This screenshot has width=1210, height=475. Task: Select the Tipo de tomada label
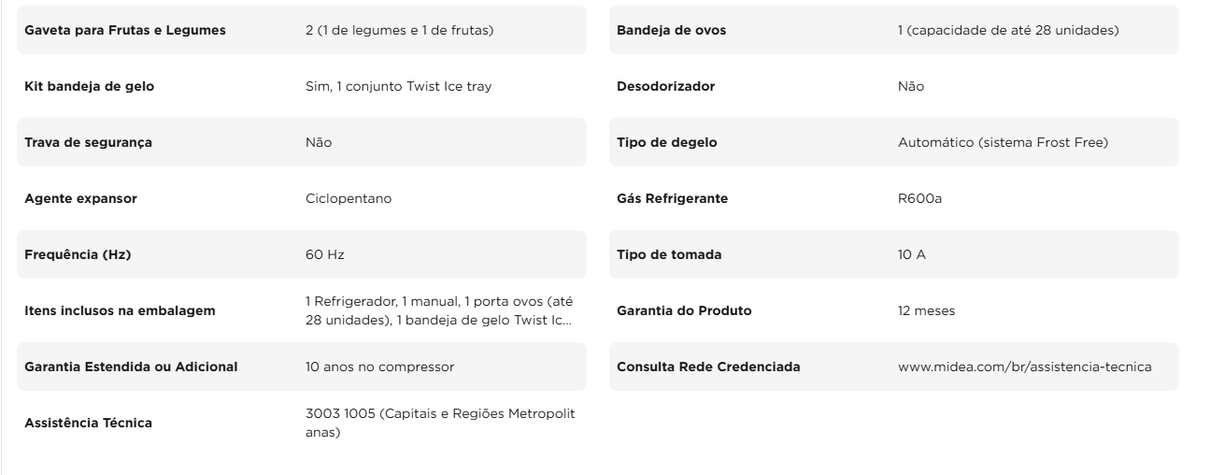pyautogui.click(x=669, y=254)
